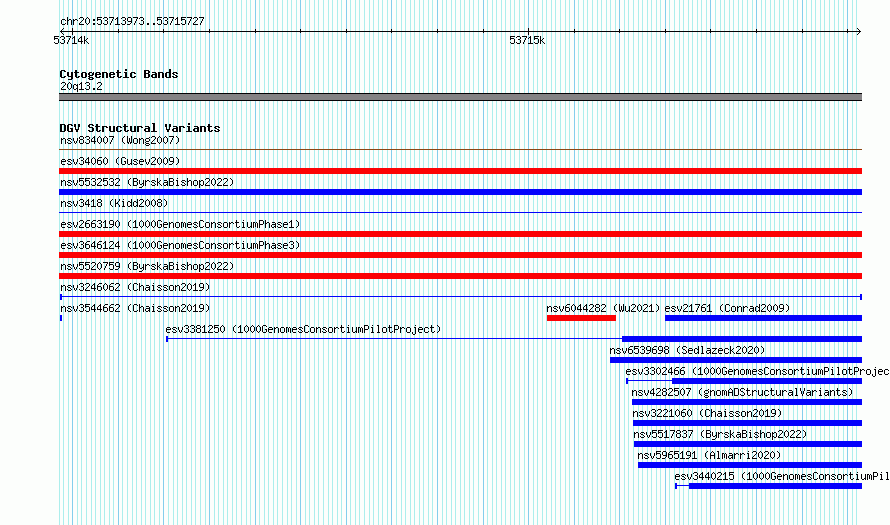
Task: Click nsv6044282 (Wu2021) label
Action: tap(603, 308)
